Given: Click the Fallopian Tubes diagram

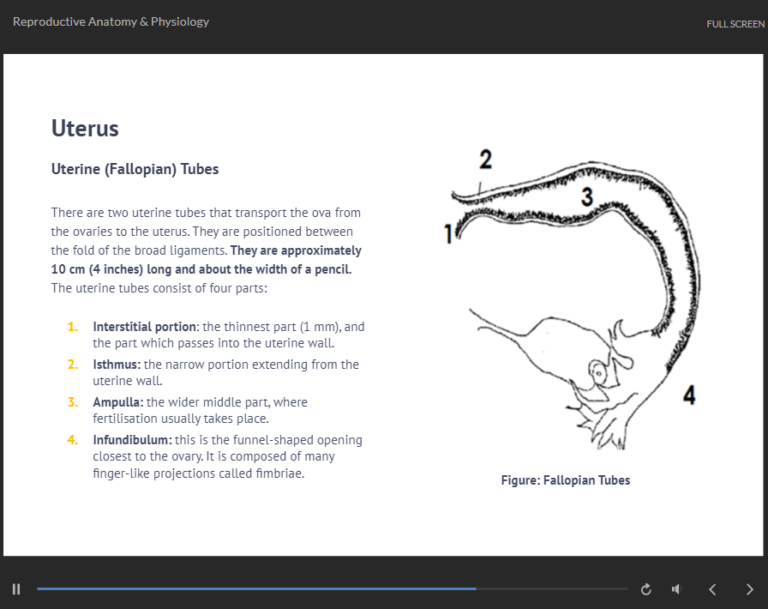Looking at the screenshot, I should 573,299.
